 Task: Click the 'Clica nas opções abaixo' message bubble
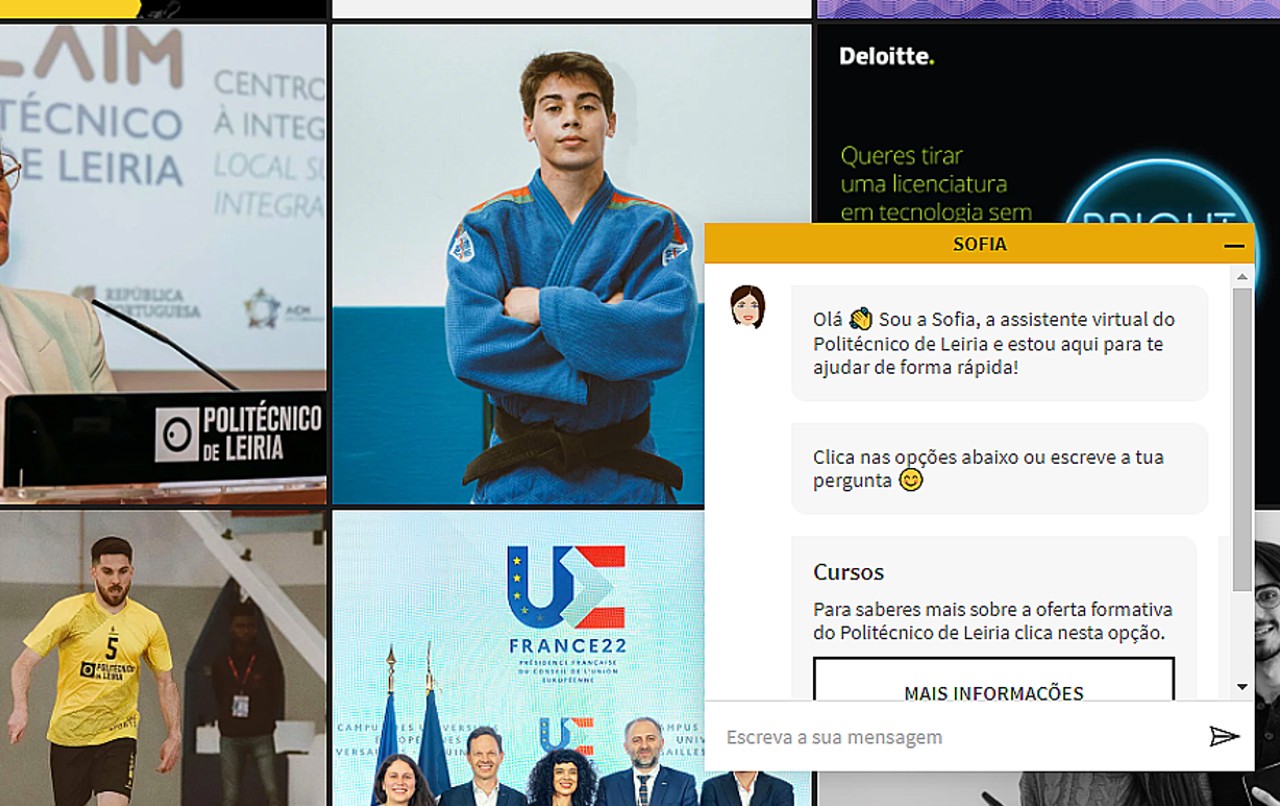(x=999, y=468)
